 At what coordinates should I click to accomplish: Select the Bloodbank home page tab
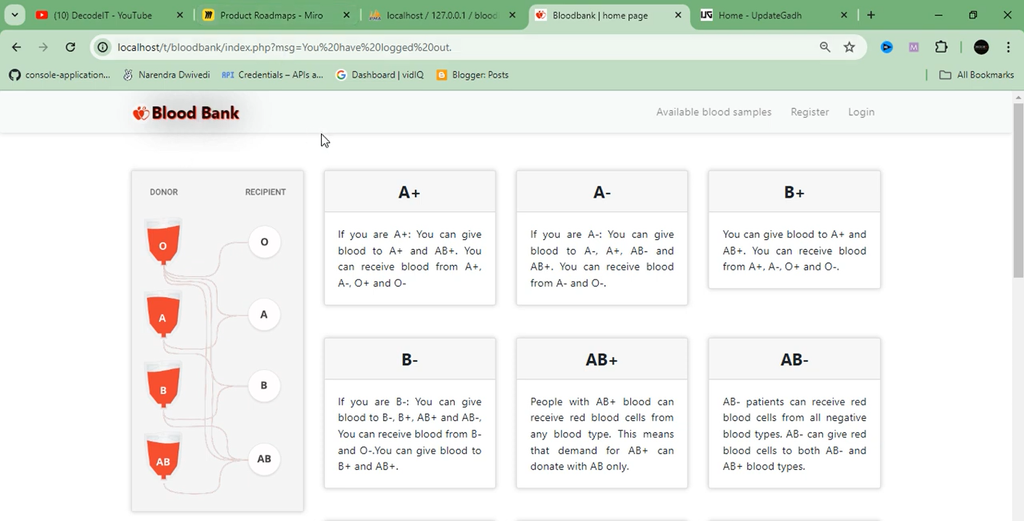609,15
